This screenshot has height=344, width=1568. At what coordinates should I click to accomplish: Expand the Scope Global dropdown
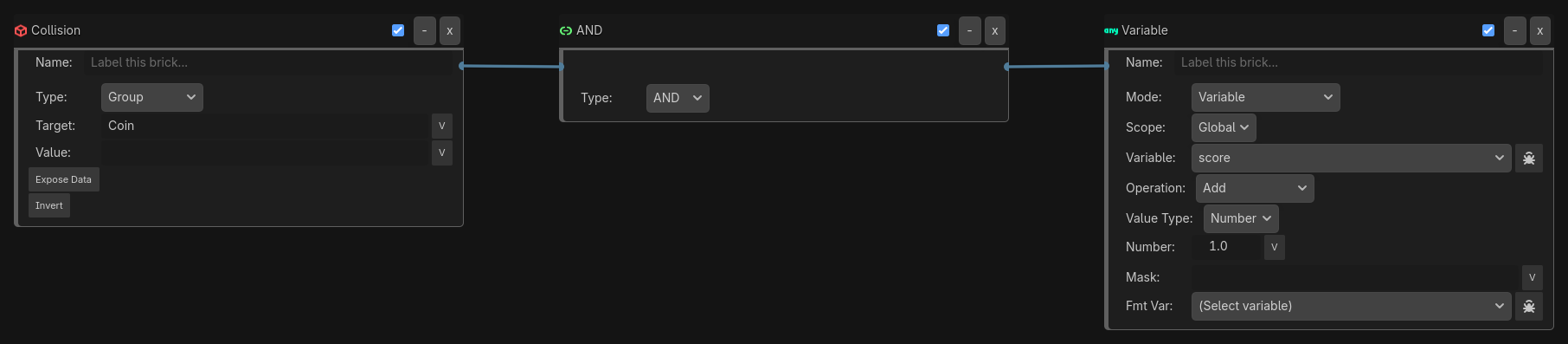coord(1224,128)
